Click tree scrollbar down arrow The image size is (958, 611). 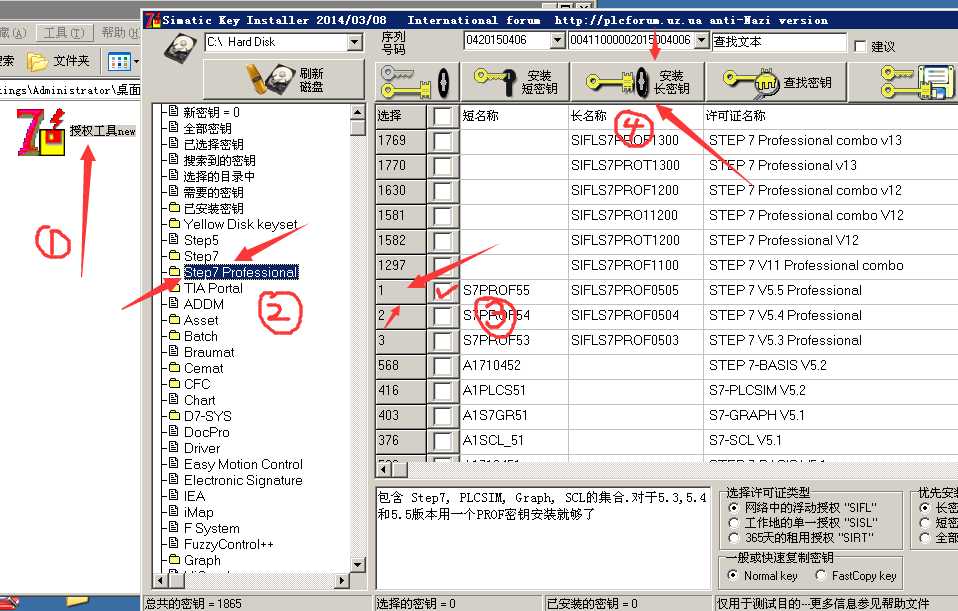[x=359, y=565]
